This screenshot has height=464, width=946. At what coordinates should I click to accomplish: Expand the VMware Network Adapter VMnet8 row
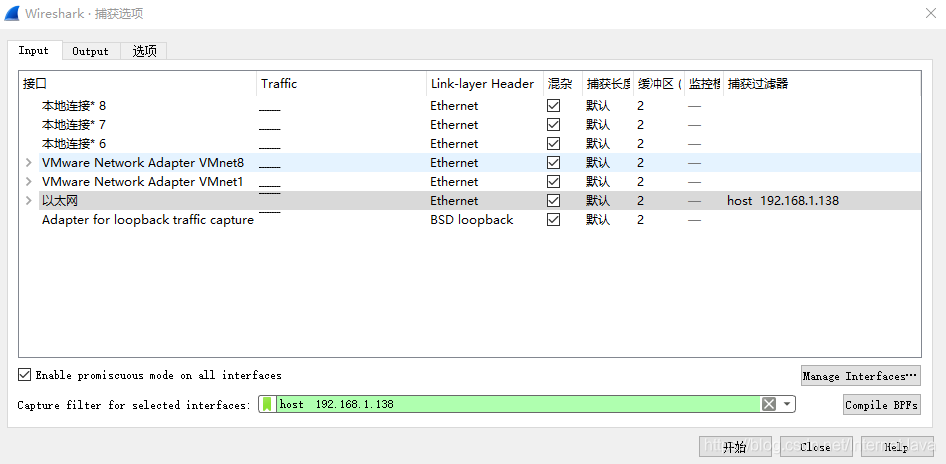(x=28, y=162)
